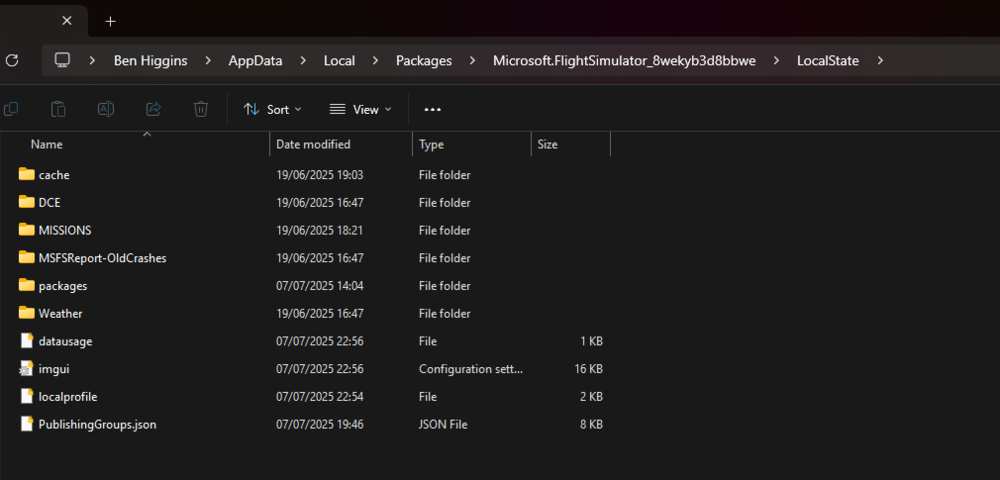The height and width of the screenshot is (480, 1000).
Task: Click the Share icon in toolbar
Action: [153, 109]
